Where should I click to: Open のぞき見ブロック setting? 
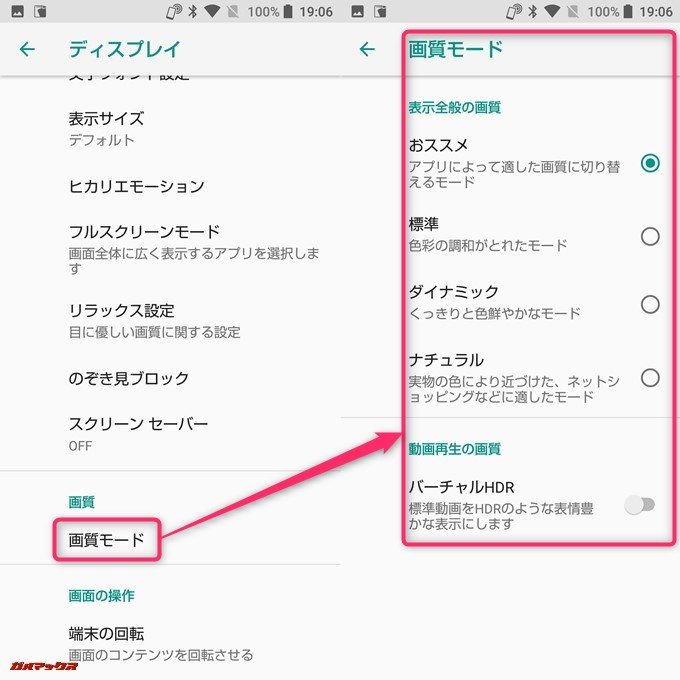[x=170, y=379]
